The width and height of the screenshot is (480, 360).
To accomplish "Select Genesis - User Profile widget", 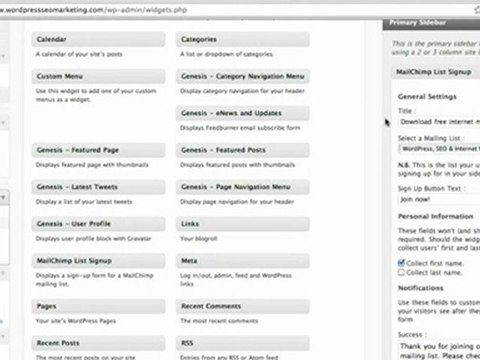I will 98,224.
